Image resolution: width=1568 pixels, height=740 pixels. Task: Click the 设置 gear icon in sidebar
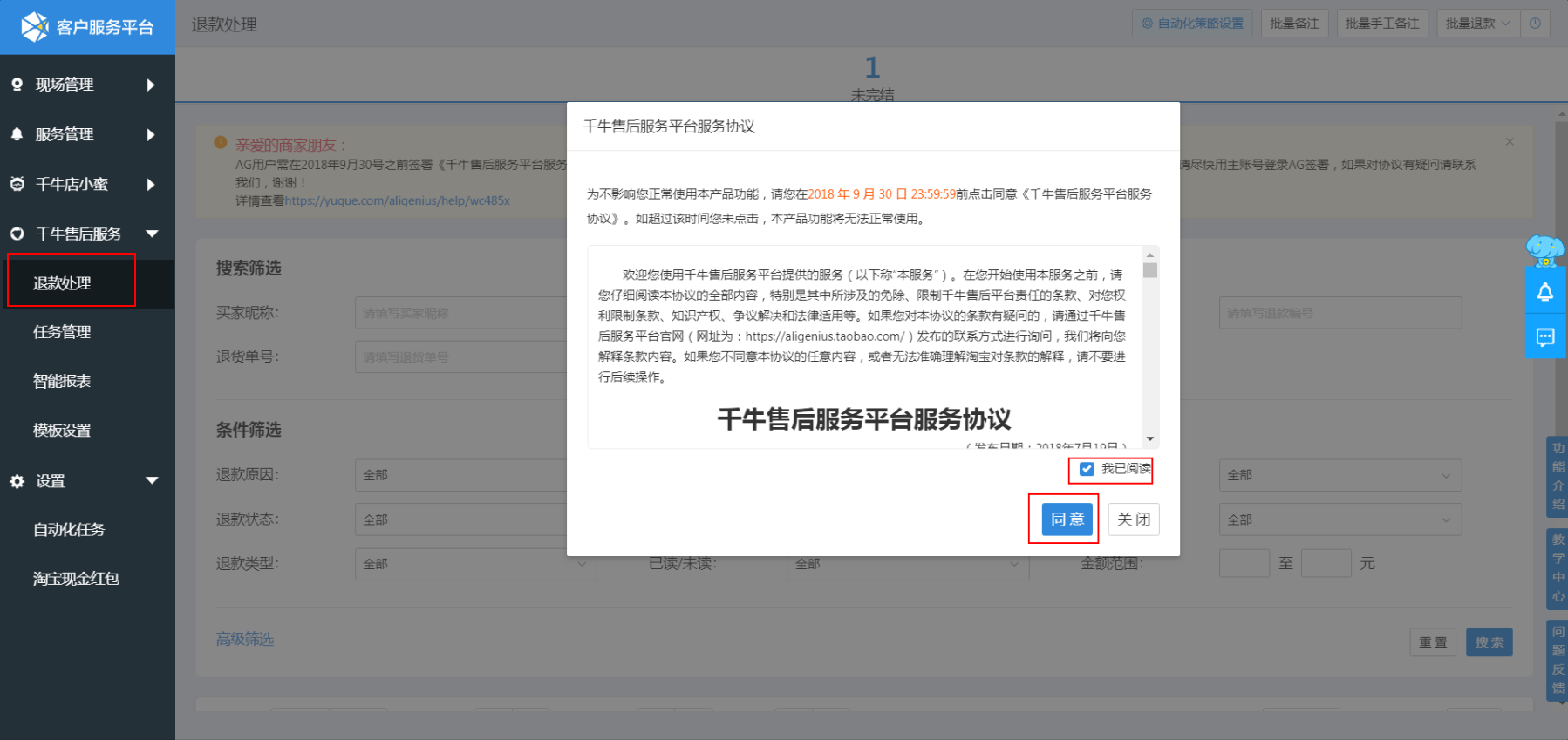point(17,481)
